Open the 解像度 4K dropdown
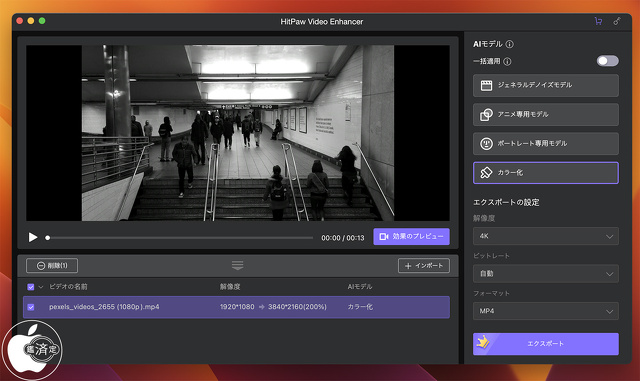This screenshot has width=640, height=381. [x=546, y=236]
